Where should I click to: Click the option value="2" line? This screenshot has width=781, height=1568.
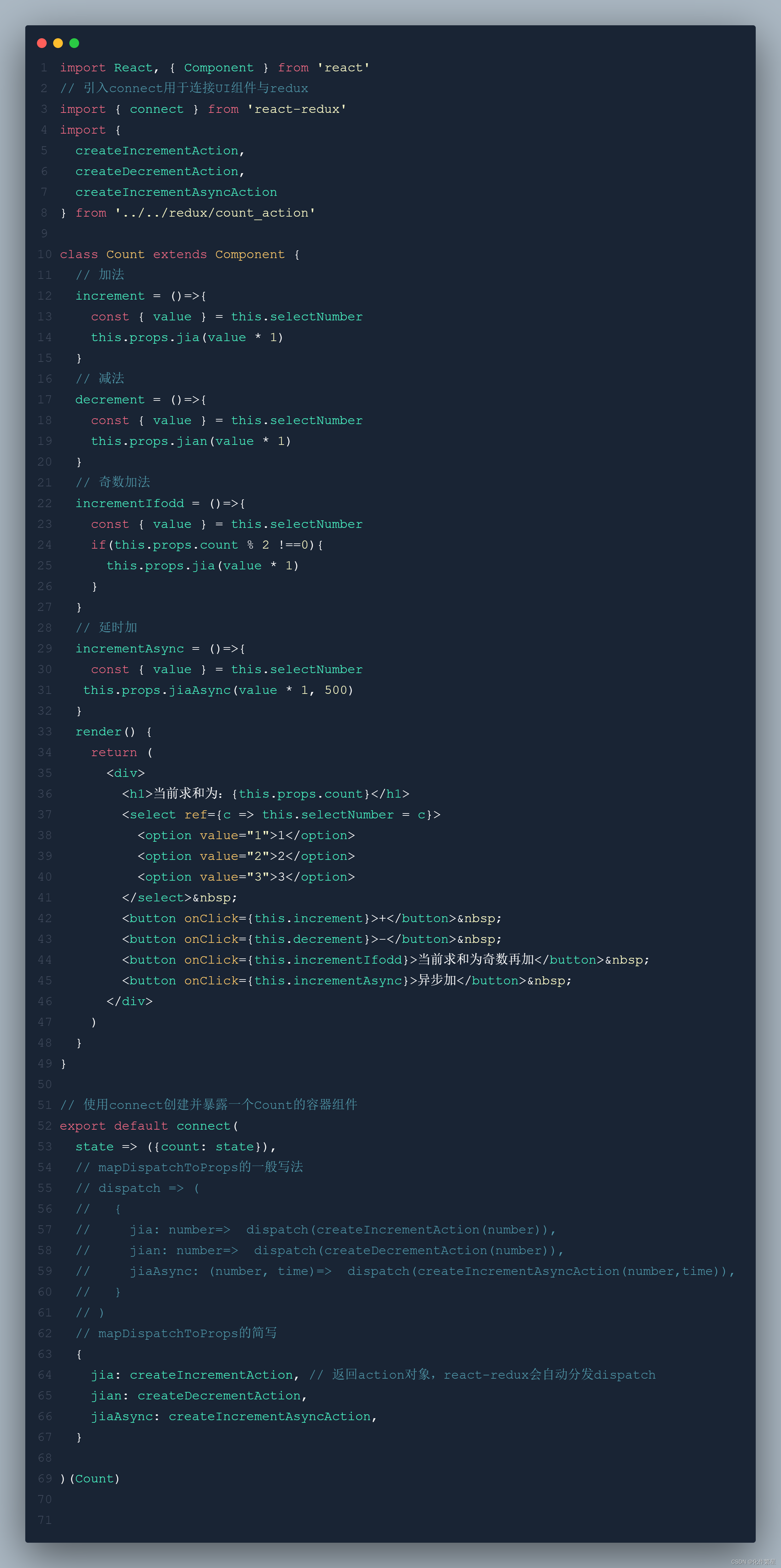tap(246, 856)
